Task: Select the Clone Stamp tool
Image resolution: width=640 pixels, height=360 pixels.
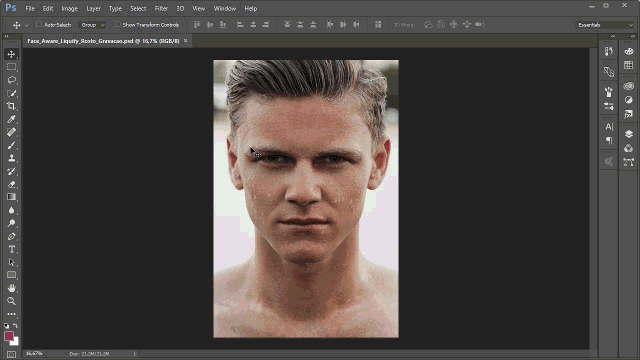Action: (x=11, y=158)
